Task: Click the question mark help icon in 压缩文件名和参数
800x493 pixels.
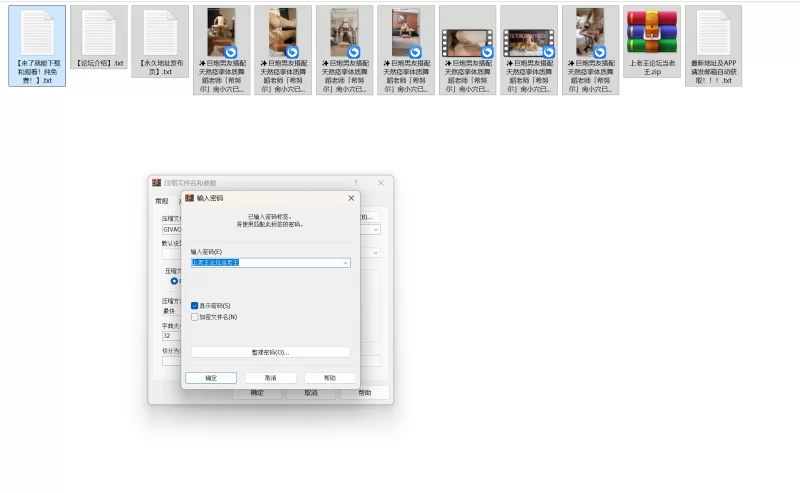Action: (x=356, y=183)
